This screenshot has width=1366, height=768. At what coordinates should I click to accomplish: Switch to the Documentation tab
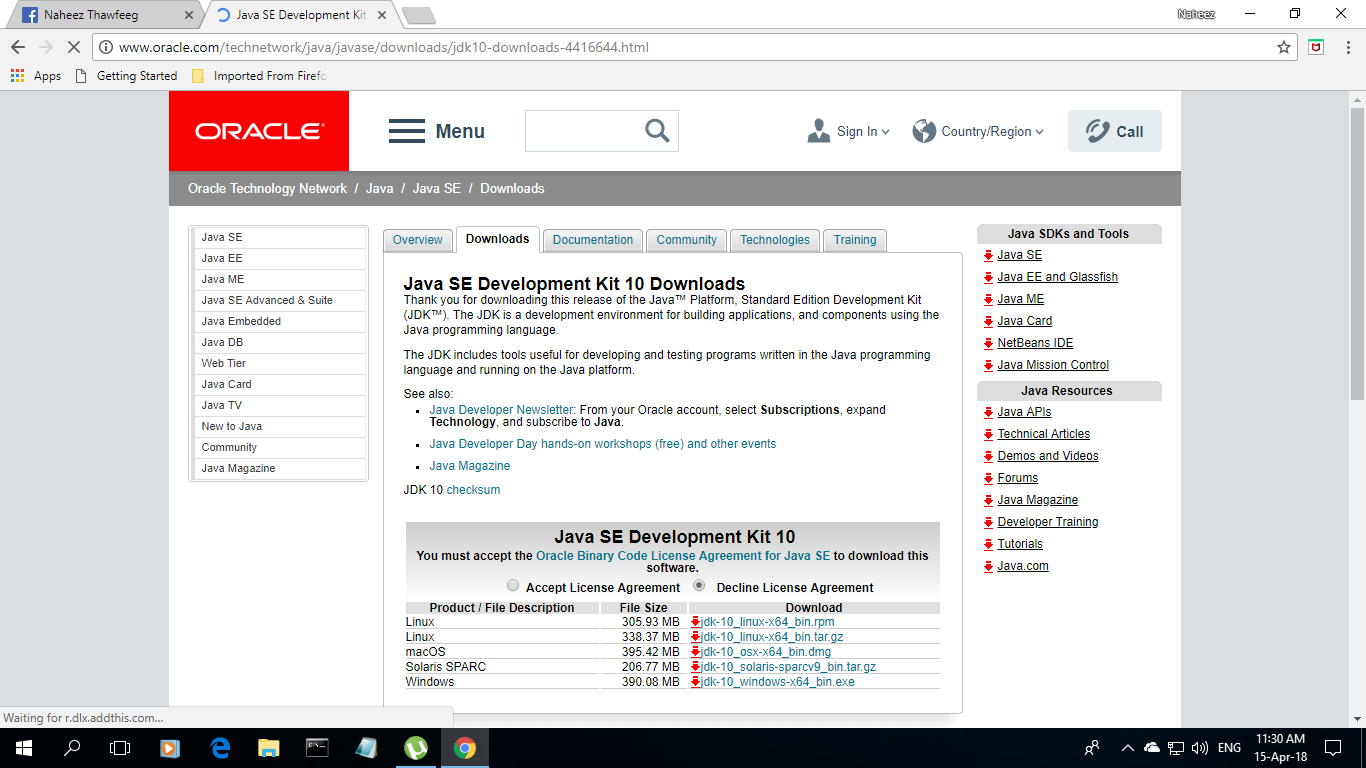coord(592,240)
